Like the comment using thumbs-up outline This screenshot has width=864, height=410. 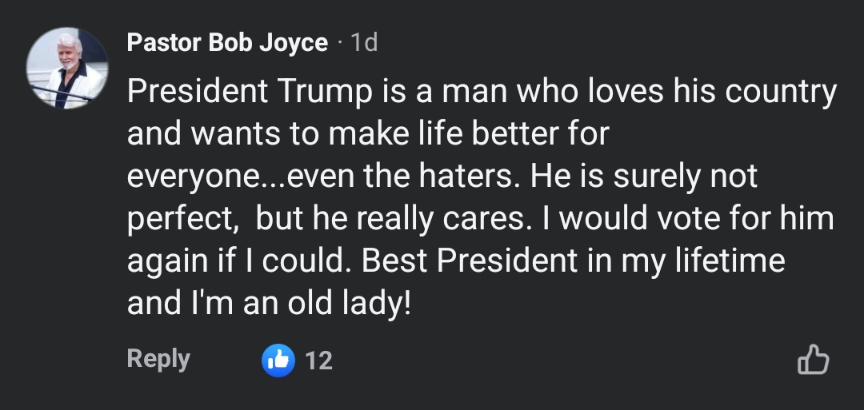[812, 360]
